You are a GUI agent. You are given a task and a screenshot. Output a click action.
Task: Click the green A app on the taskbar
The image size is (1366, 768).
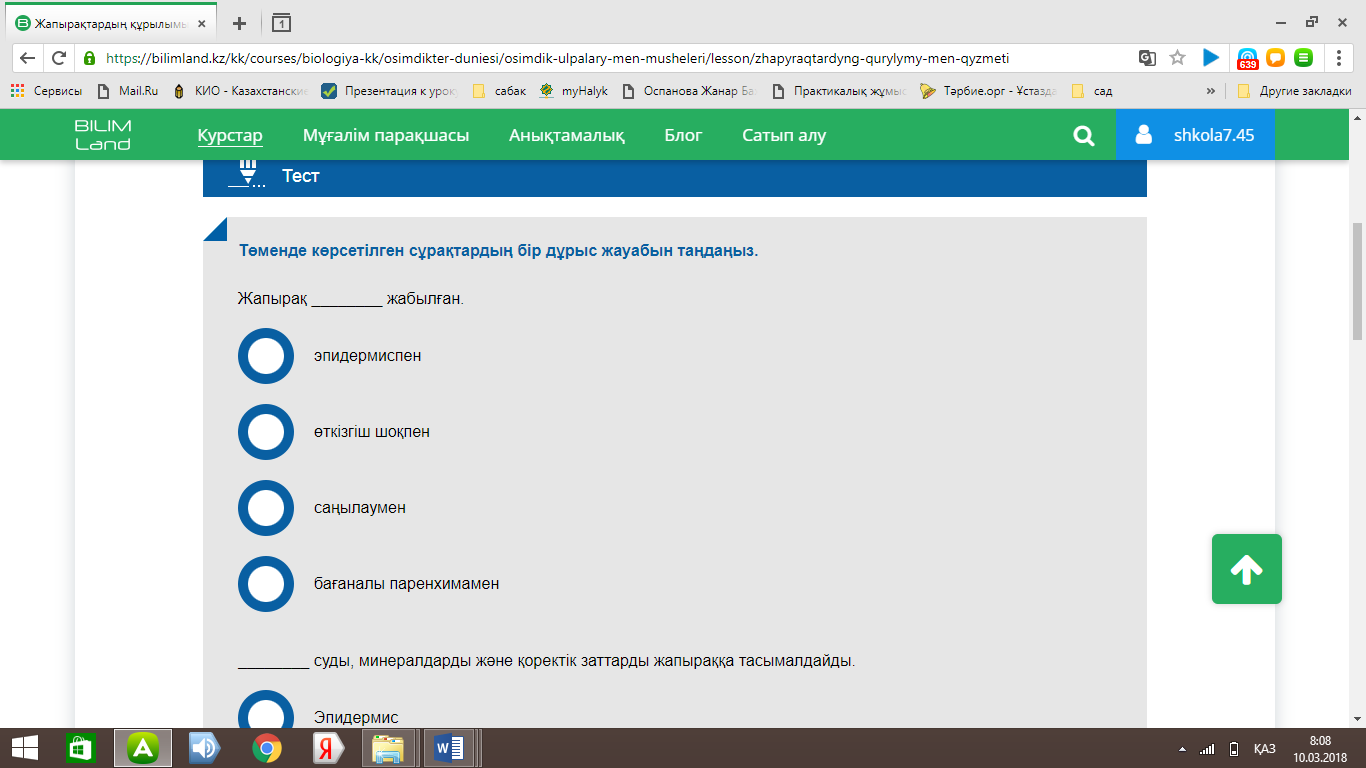pyautogui.click(x=143, y=747)
